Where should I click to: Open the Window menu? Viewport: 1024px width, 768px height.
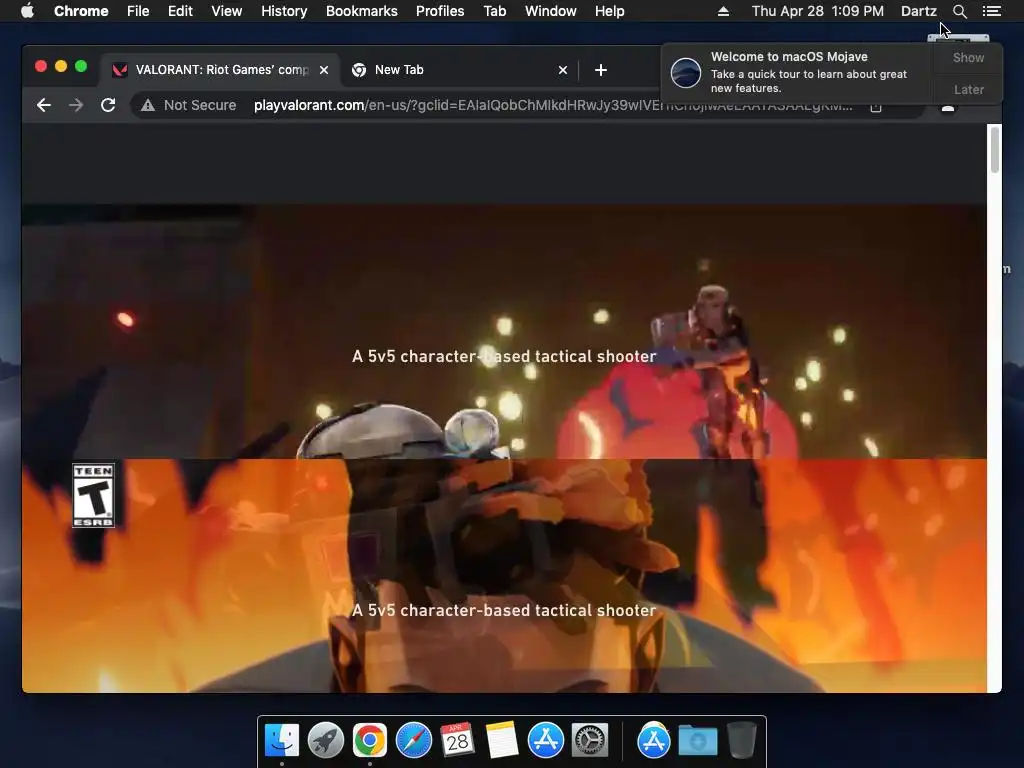(x=551, y=11)
